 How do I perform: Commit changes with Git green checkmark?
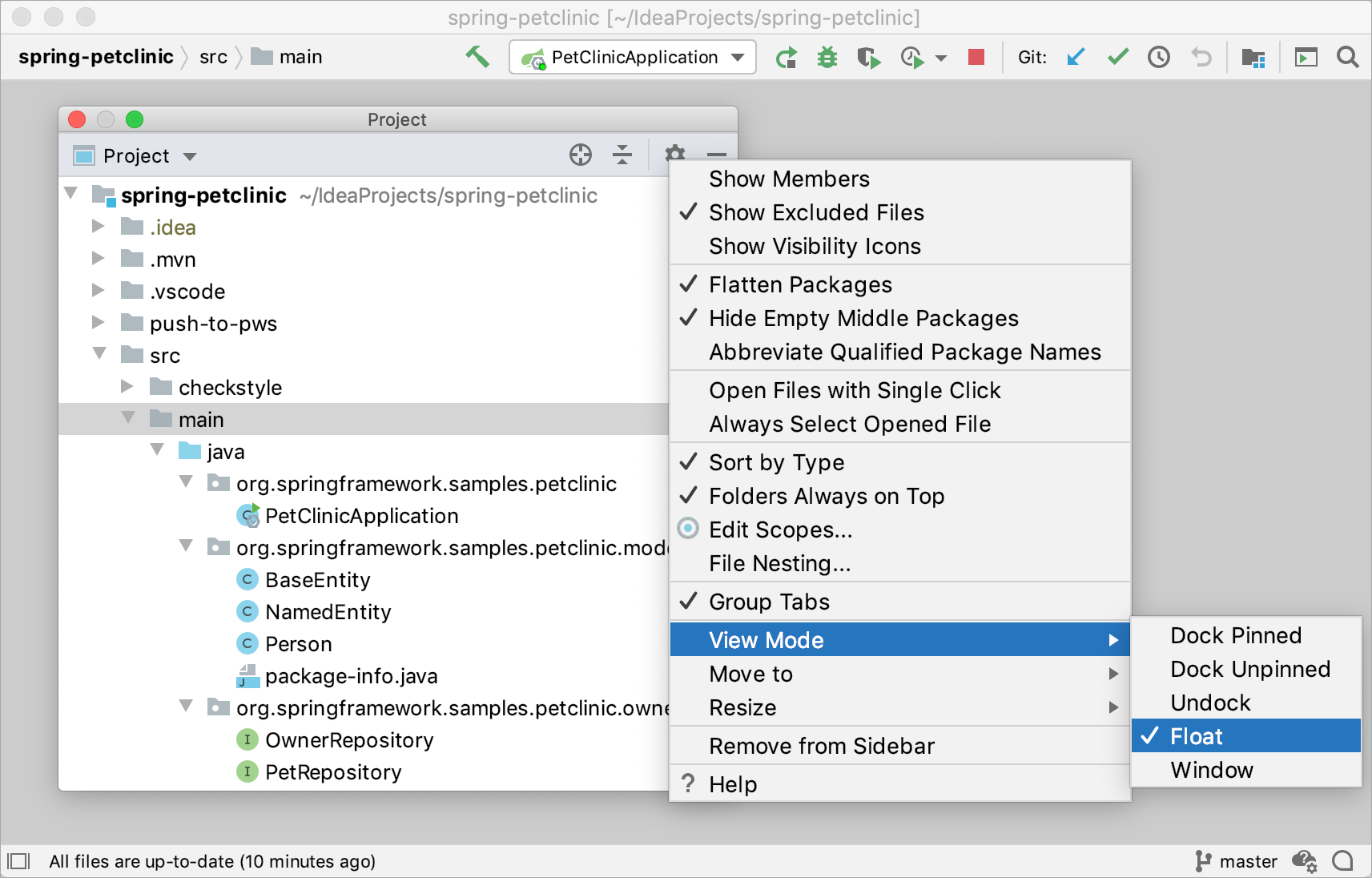tap(1118, 57)
